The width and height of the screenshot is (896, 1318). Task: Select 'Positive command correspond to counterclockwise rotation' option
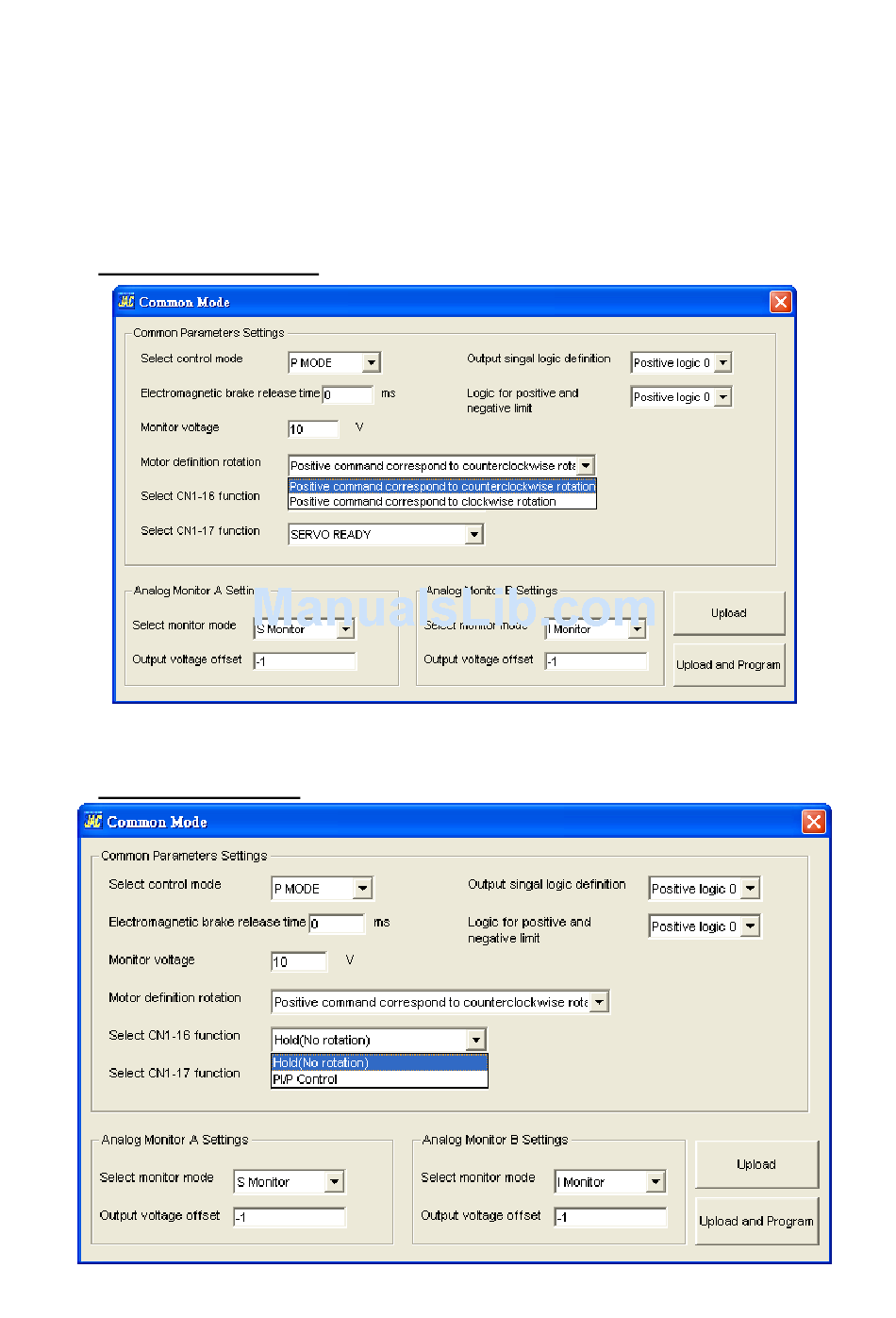coord(442,487)
